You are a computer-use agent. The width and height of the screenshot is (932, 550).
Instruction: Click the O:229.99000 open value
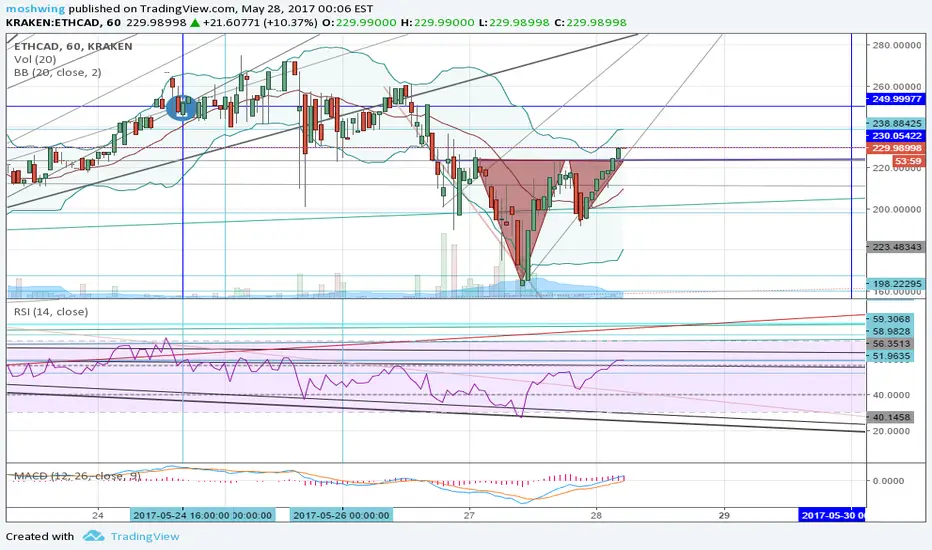(x=359, y=23)
